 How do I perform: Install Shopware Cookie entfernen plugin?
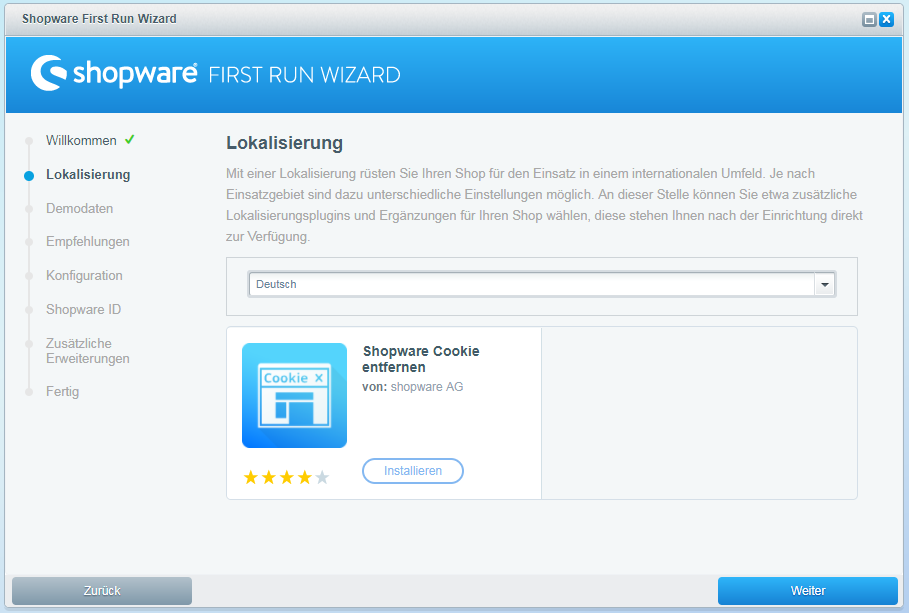tap(413, 471)
